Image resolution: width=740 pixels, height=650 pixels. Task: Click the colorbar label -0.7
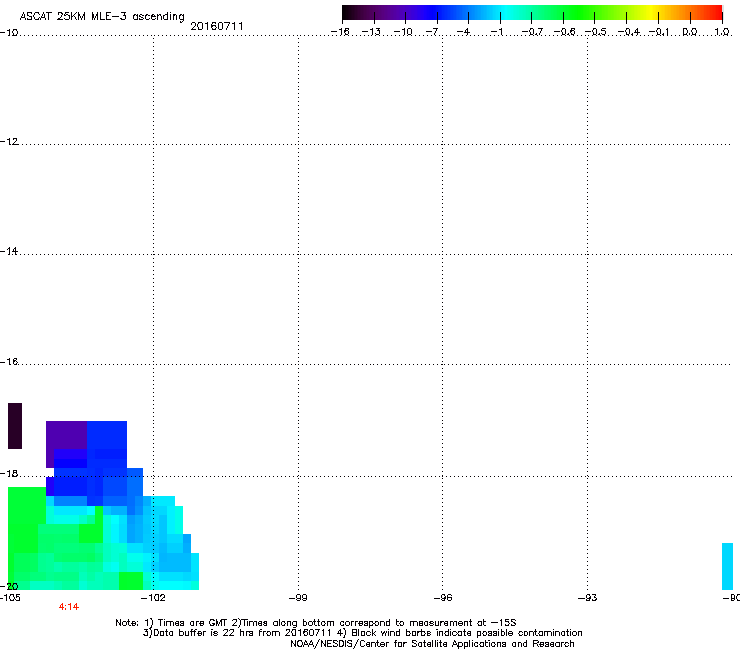pyautogui.click(x=532, y=32)
